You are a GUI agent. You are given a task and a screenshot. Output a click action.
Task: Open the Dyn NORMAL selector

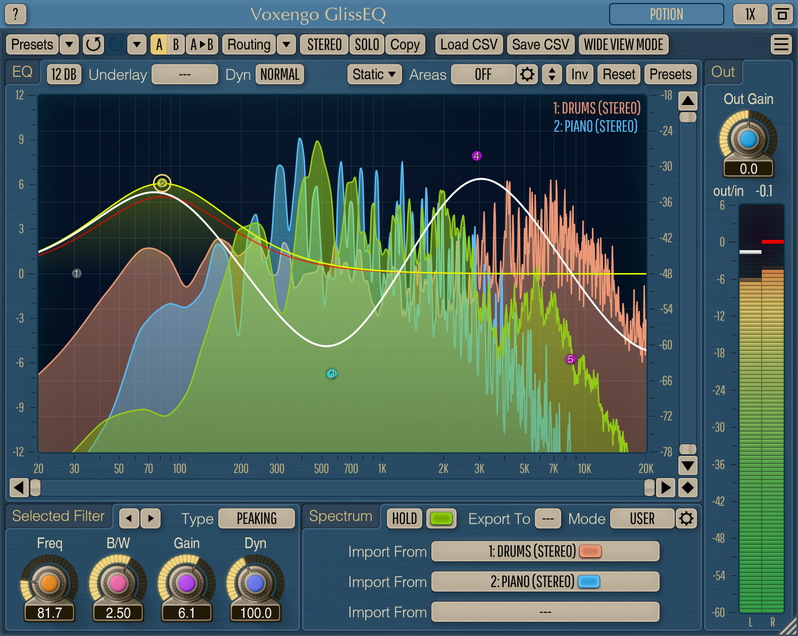click(x=280, y=74)
